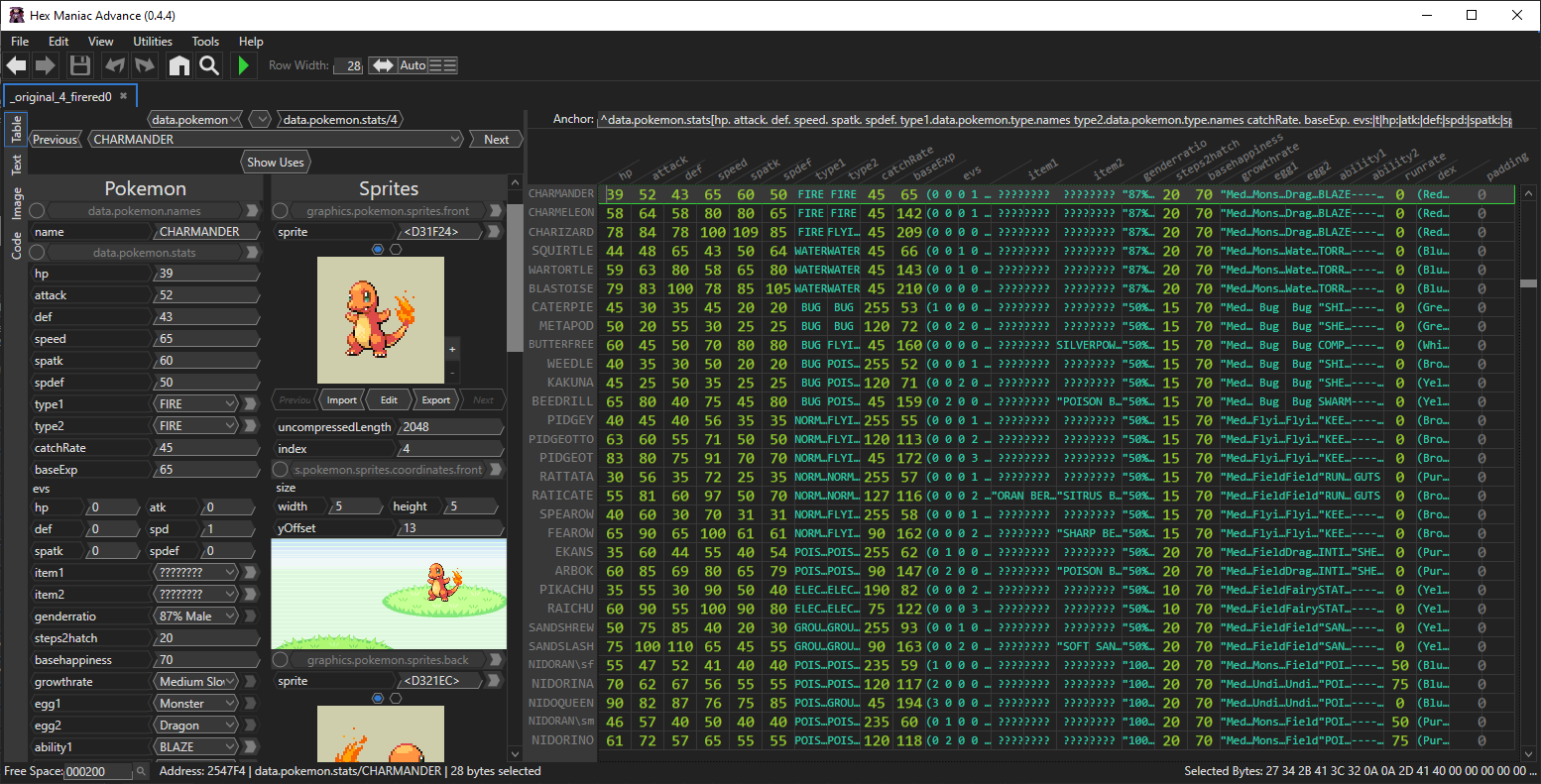Screen dimensions: 1541x784
Task: Open the ability1 BLAZE dropdown
Action: pyautogui.click(x=197, y=747)
